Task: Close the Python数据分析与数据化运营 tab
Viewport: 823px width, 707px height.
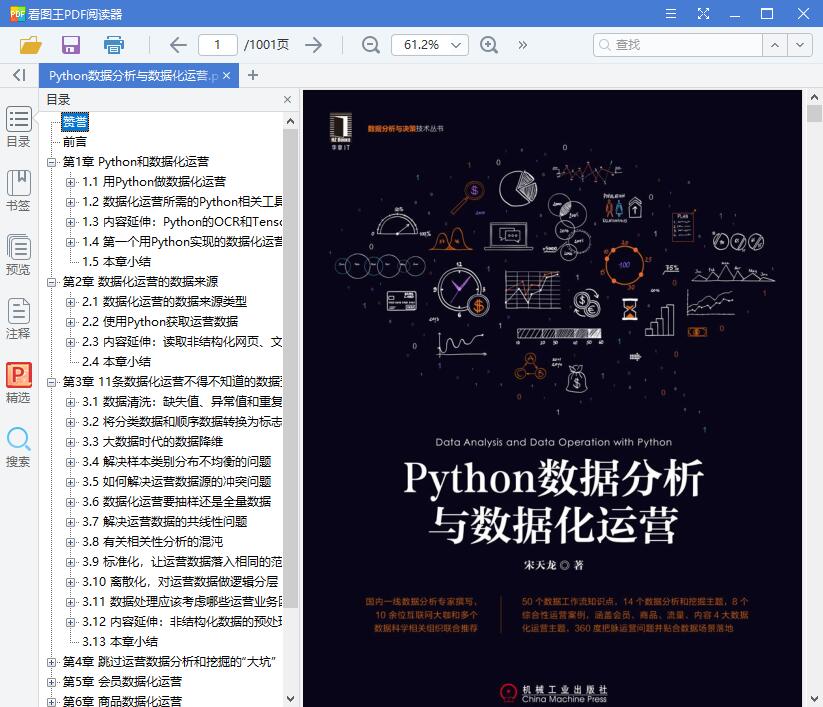Action: point(226,76)
